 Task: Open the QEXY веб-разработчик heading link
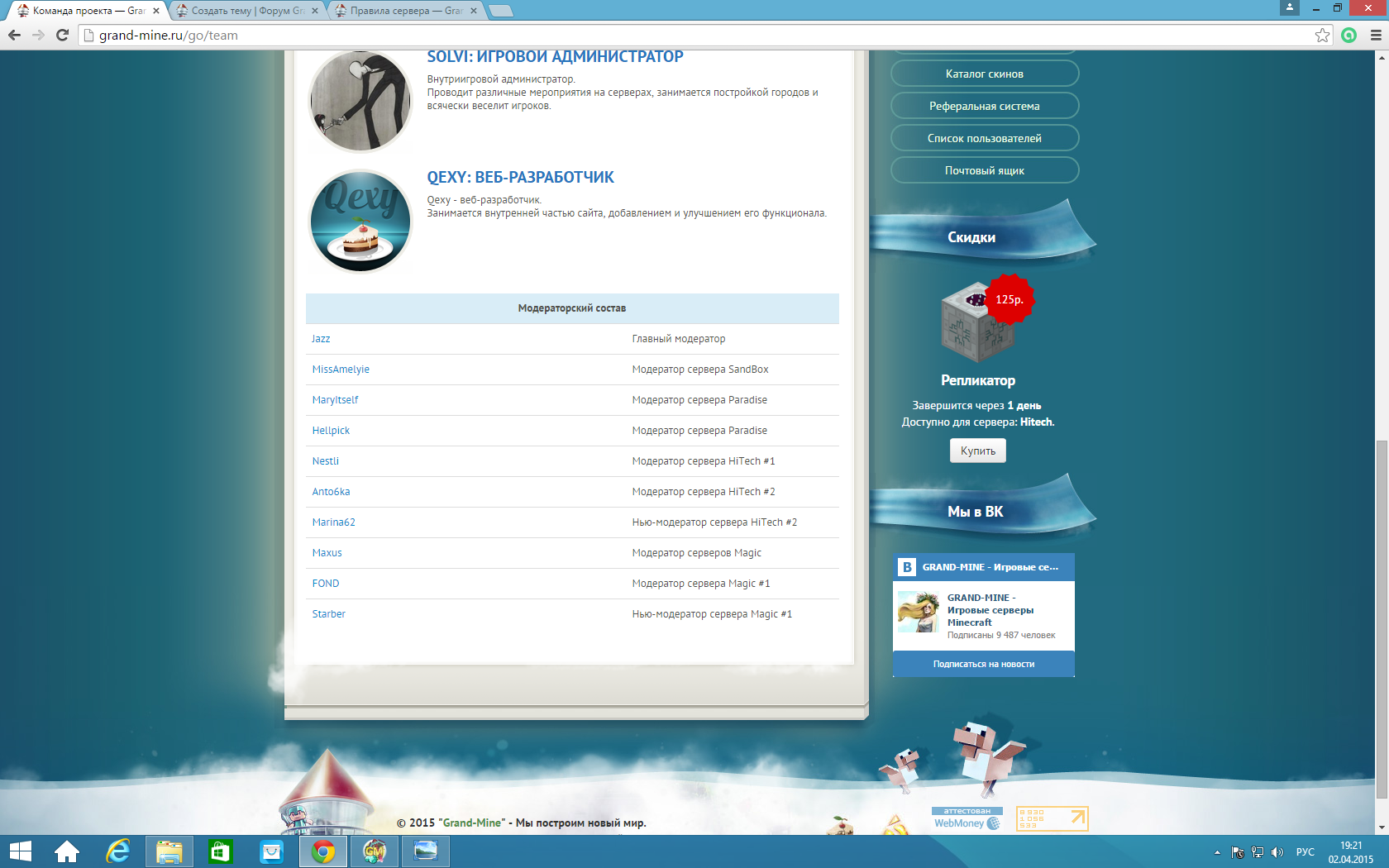point(520,178)
